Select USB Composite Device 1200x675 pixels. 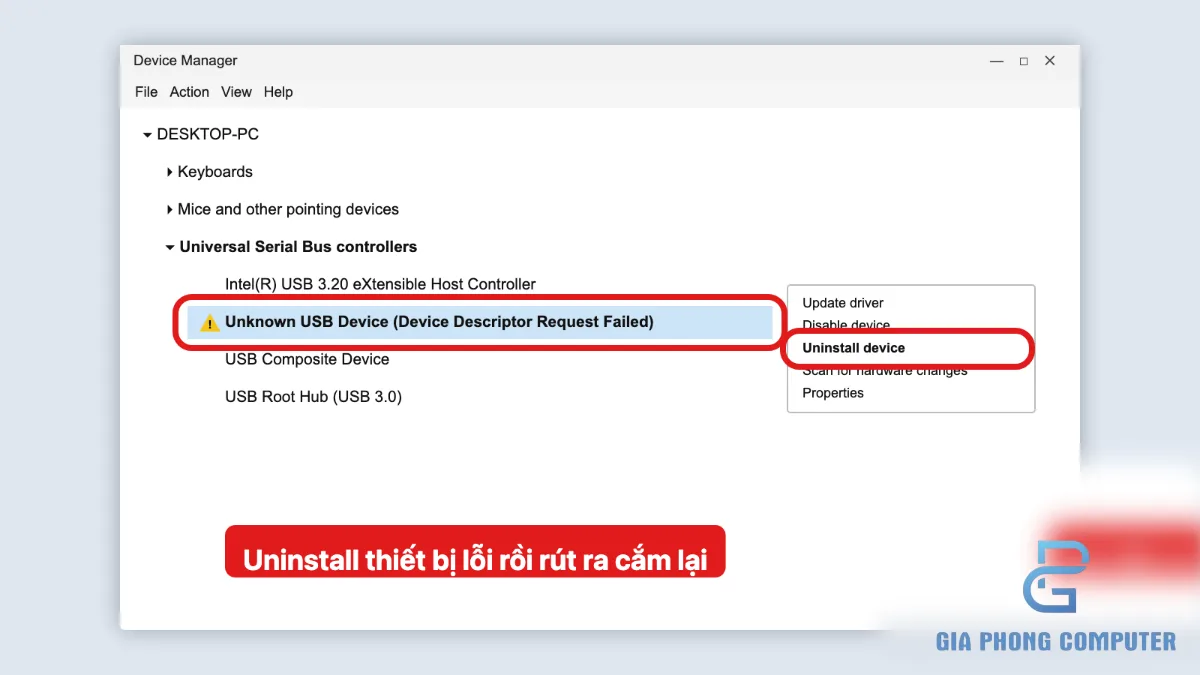coord(307,359)
